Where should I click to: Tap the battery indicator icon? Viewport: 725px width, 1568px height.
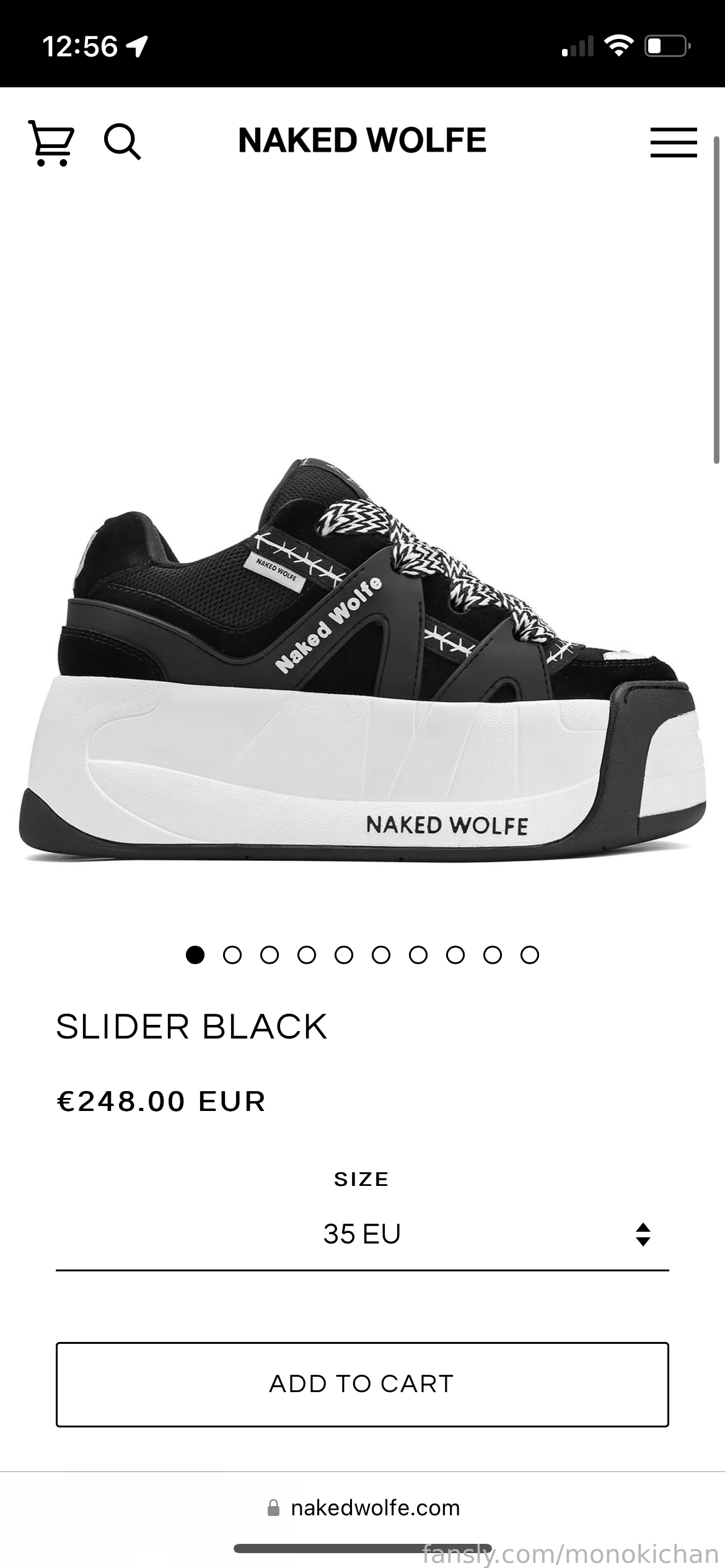coord(668,46)
